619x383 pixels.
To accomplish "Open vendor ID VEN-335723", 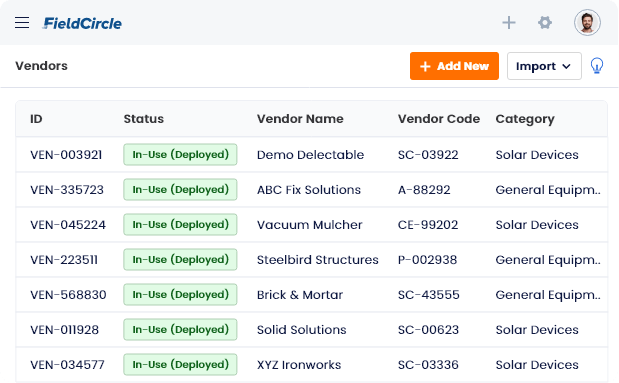I will pyautogui.click(x=67, y=190).
